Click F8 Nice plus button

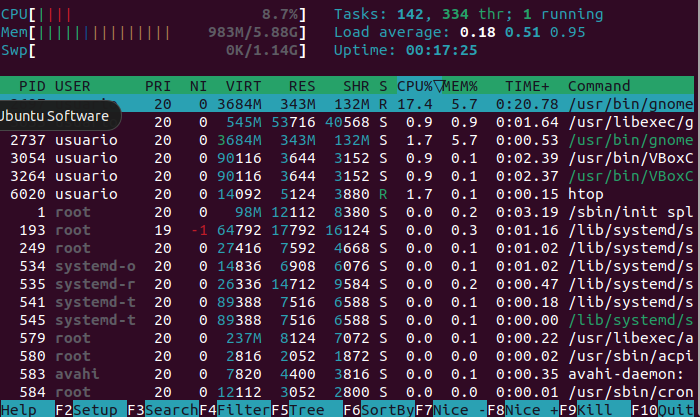point(523,409)
